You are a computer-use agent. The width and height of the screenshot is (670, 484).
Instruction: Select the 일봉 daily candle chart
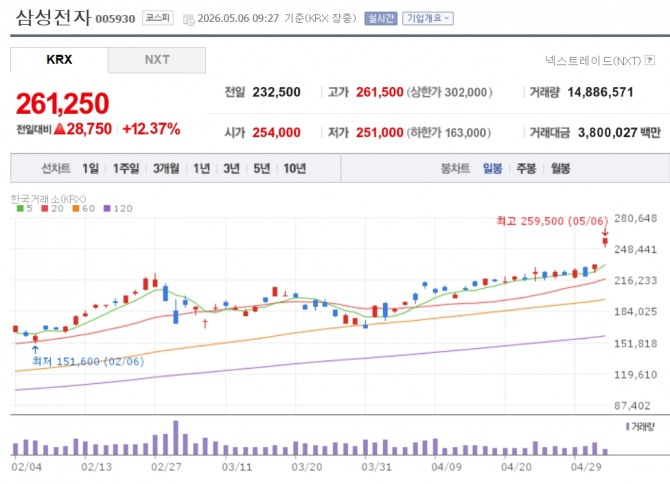(492, 168)
